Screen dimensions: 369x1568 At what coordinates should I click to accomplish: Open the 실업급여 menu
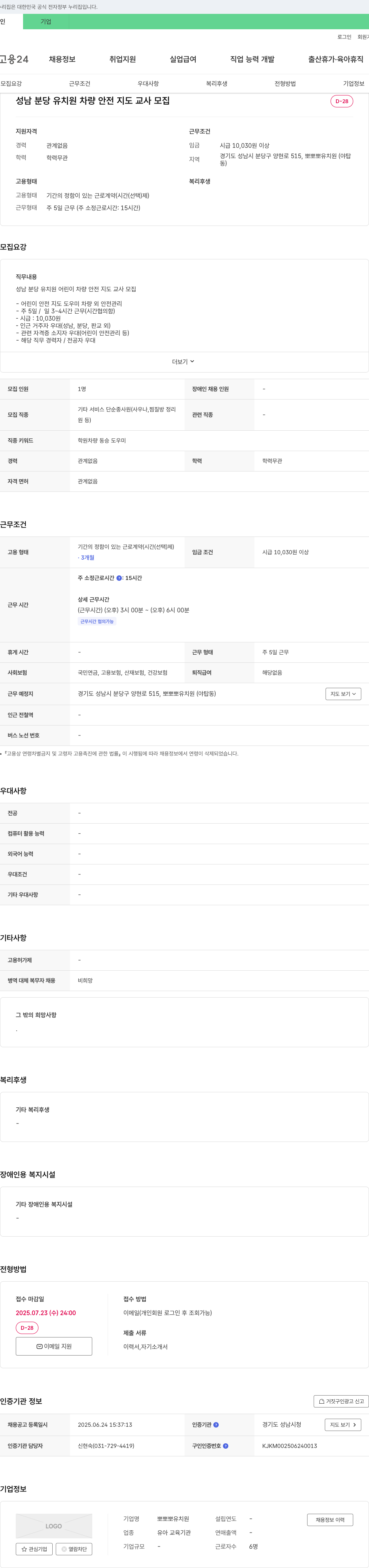point(183,59)
